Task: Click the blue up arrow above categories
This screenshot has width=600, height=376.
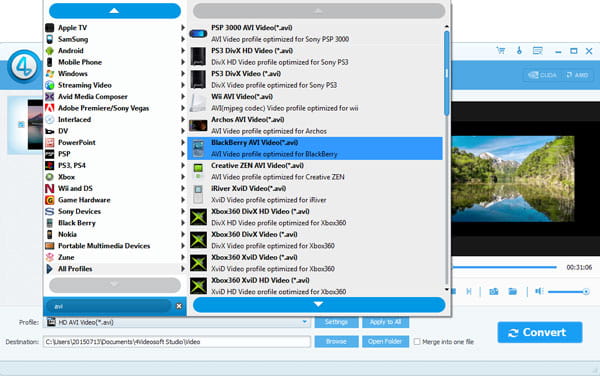Action: tap(115, 11)
